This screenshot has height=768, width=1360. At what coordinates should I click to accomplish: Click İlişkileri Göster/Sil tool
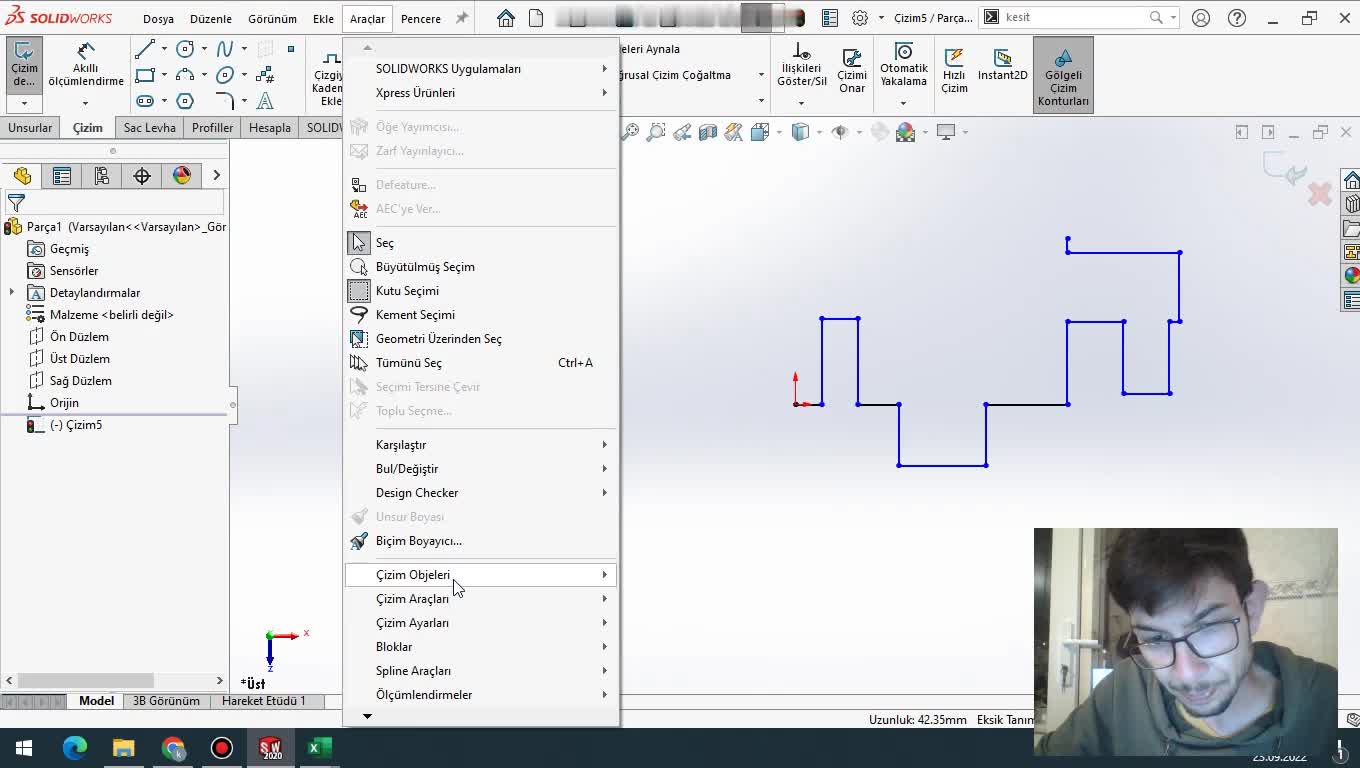(801, 66)
